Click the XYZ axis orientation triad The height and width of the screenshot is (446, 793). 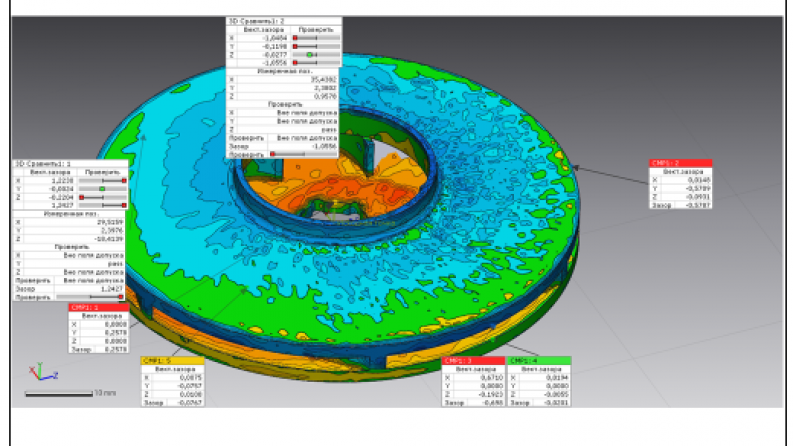[x=36, y=372]
